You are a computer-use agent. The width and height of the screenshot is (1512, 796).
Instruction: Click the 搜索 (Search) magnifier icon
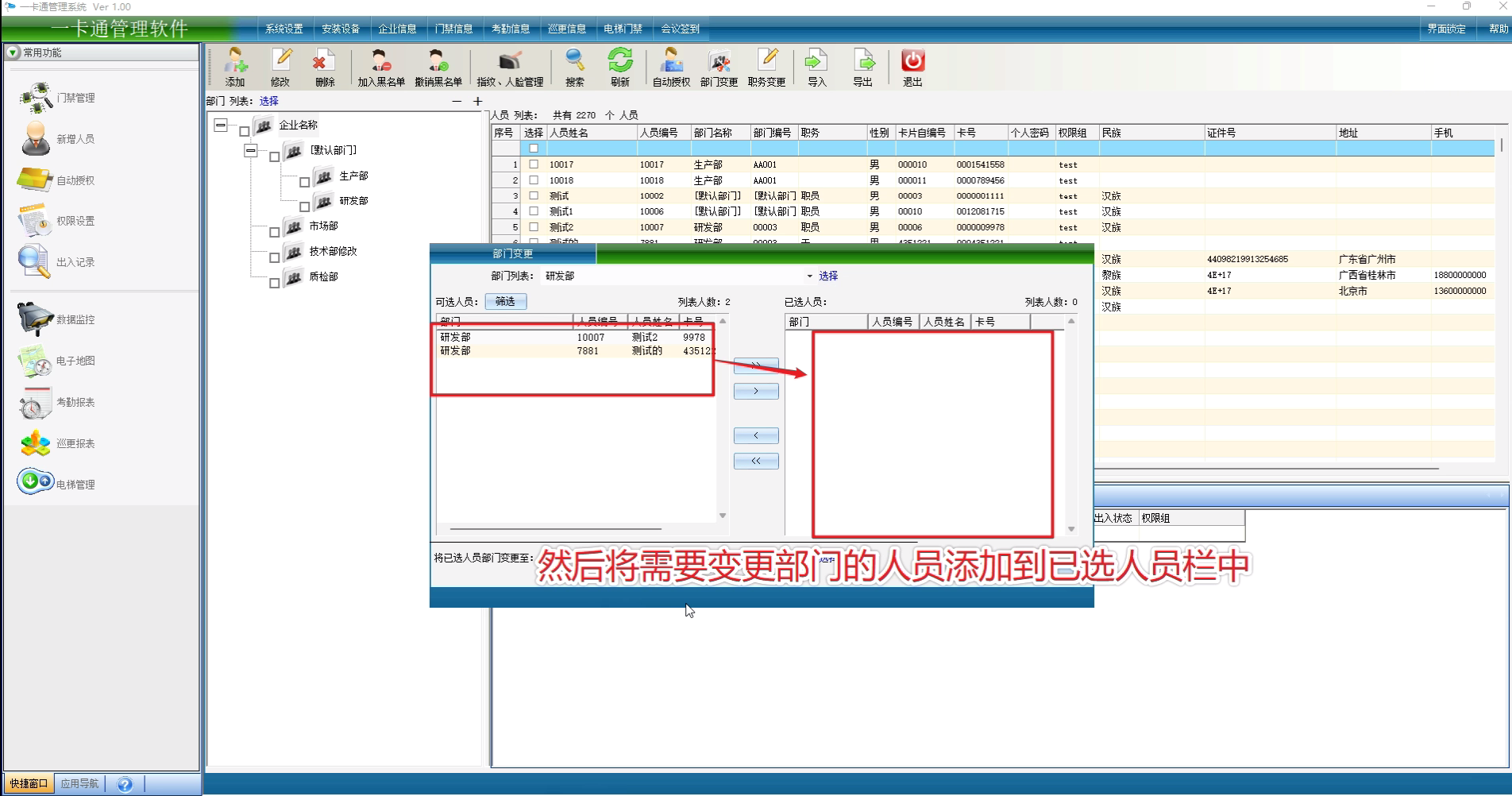tap(574, 67)
